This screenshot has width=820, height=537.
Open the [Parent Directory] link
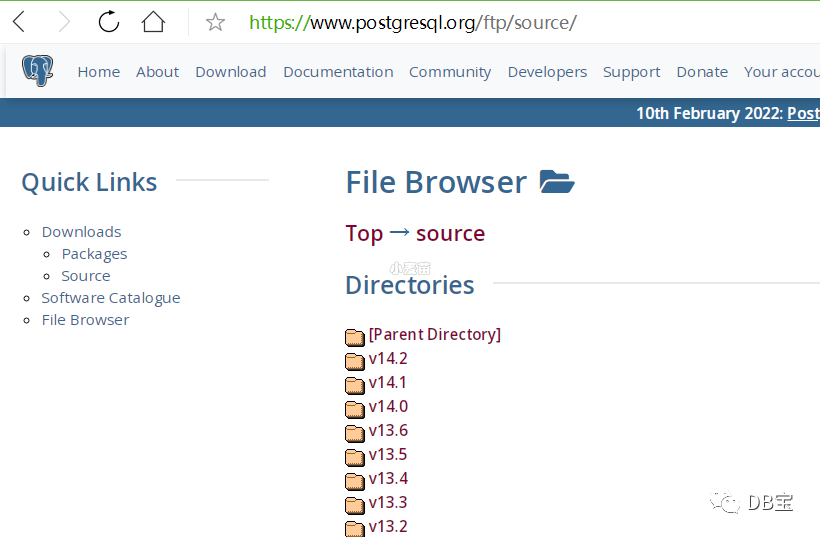pyautogui.click(x=435, y=334)
